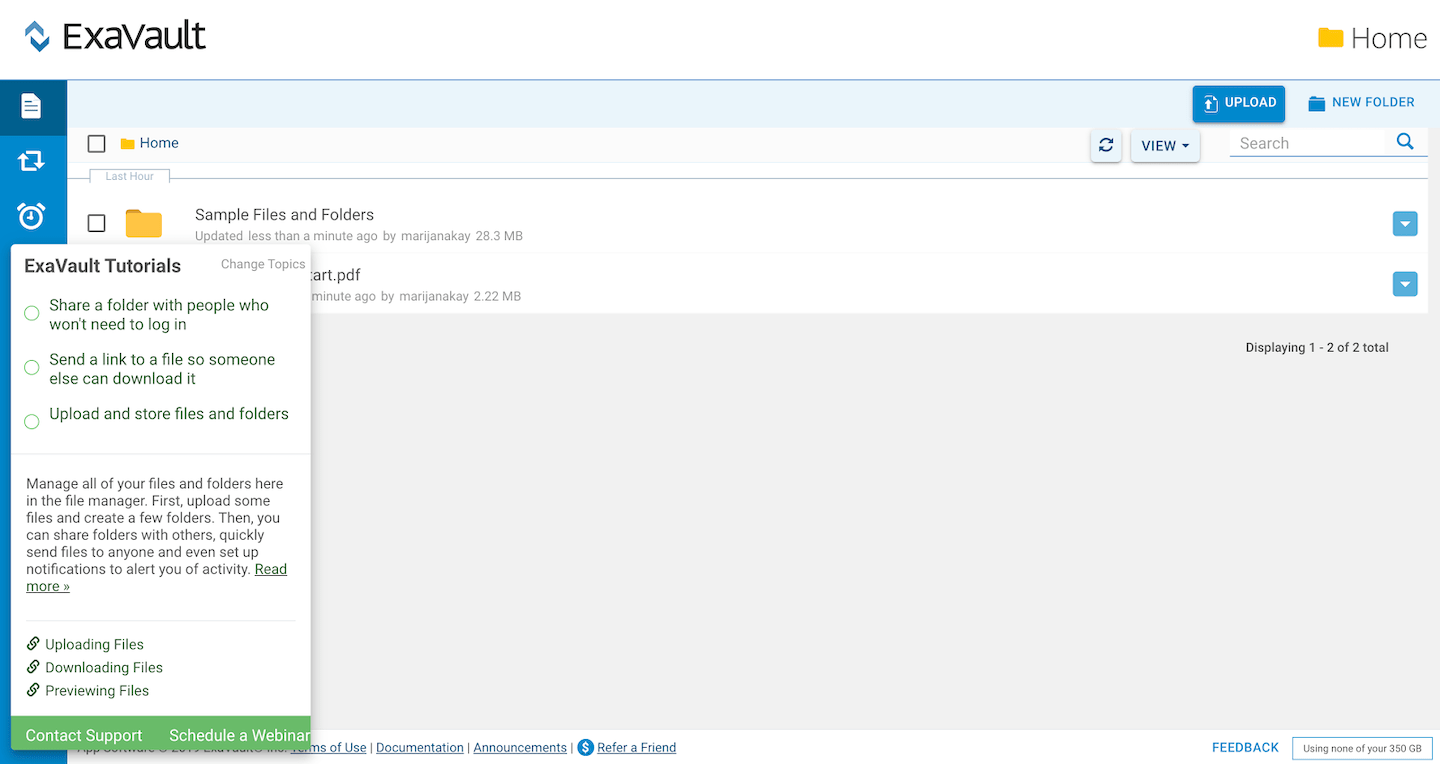Click the 'Using none of your 350 GB' box
Screen dimensions: 1440x764
click(1362, 748)
